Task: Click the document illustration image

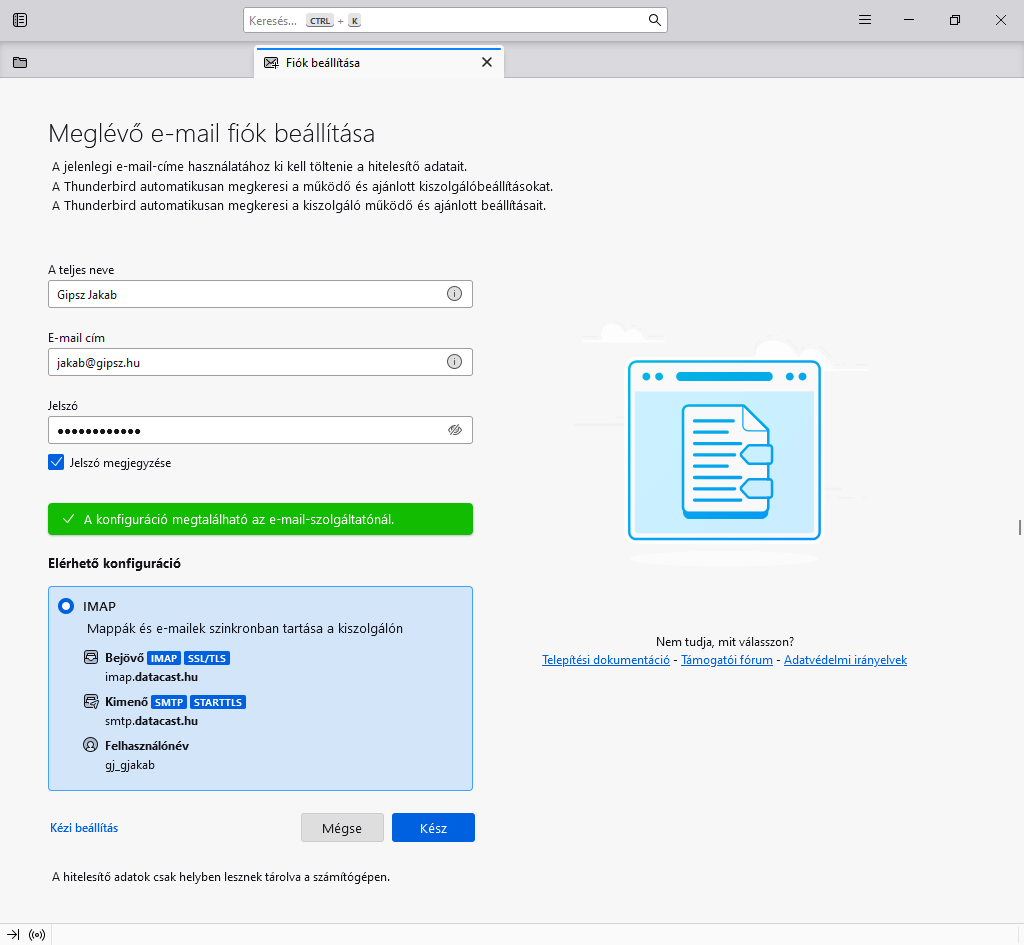Action: (724, 450)
